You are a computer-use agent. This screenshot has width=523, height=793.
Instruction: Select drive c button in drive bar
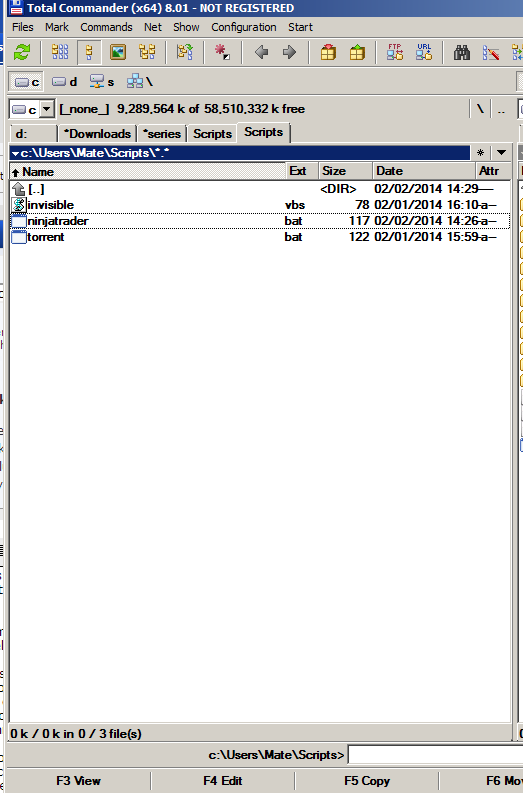tap(26, 82)
